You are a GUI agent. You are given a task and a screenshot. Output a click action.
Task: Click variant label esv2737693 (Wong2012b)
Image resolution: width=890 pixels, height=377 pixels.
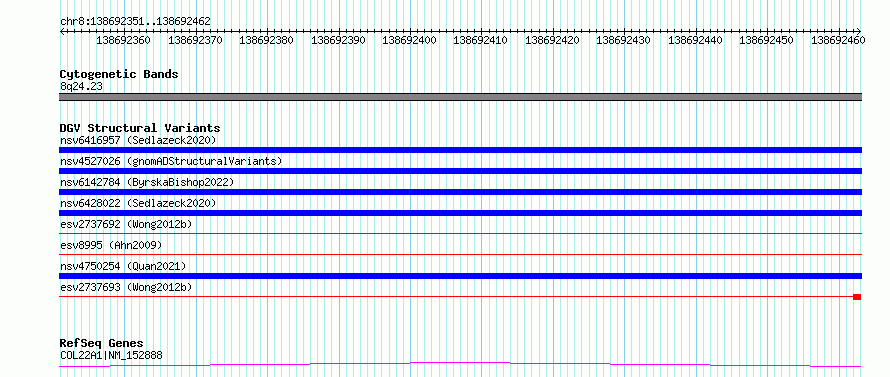tap(126, 287)
